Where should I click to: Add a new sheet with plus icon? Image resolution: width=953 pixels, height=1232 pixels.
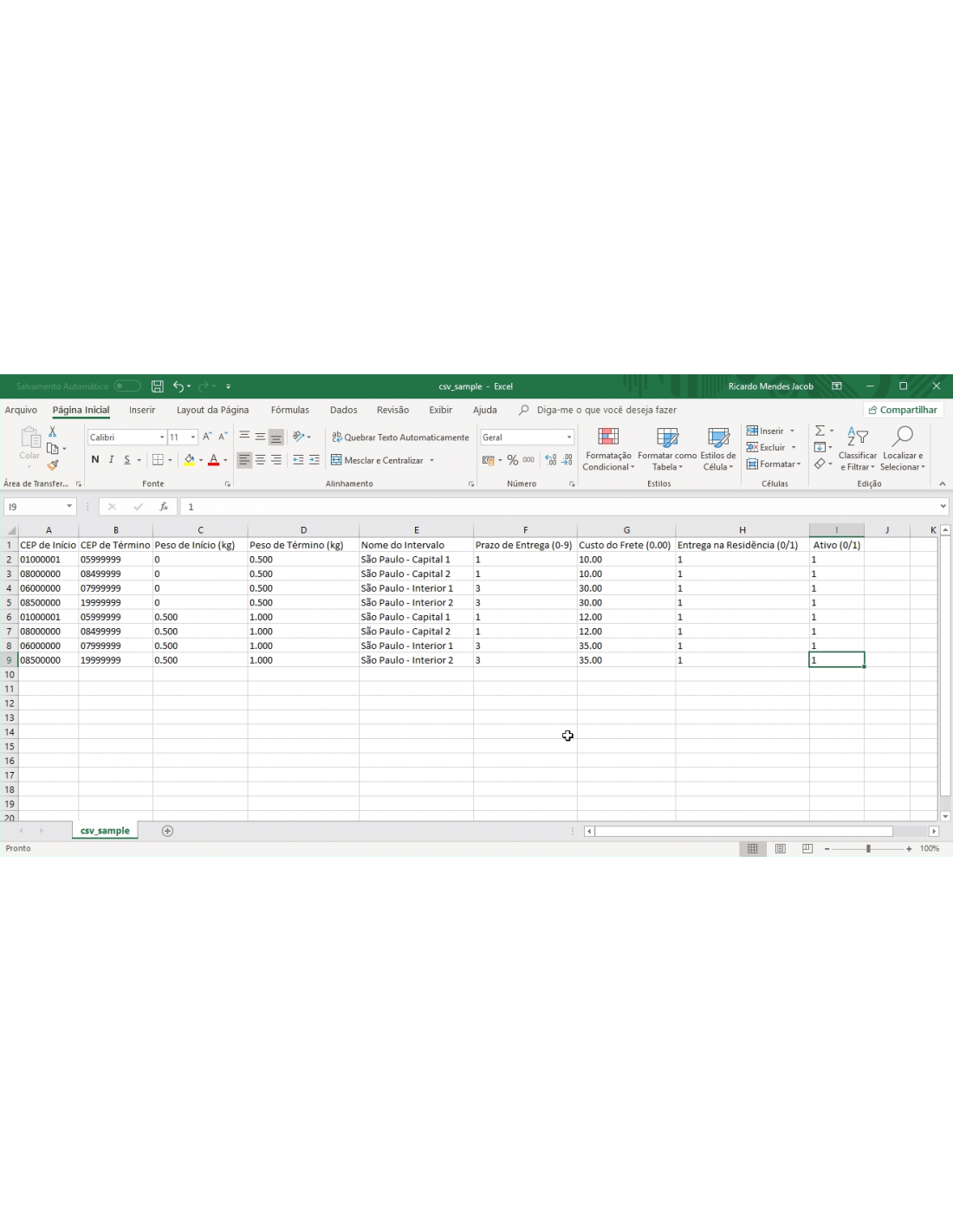pyautogui.click(x=167, y=831)
